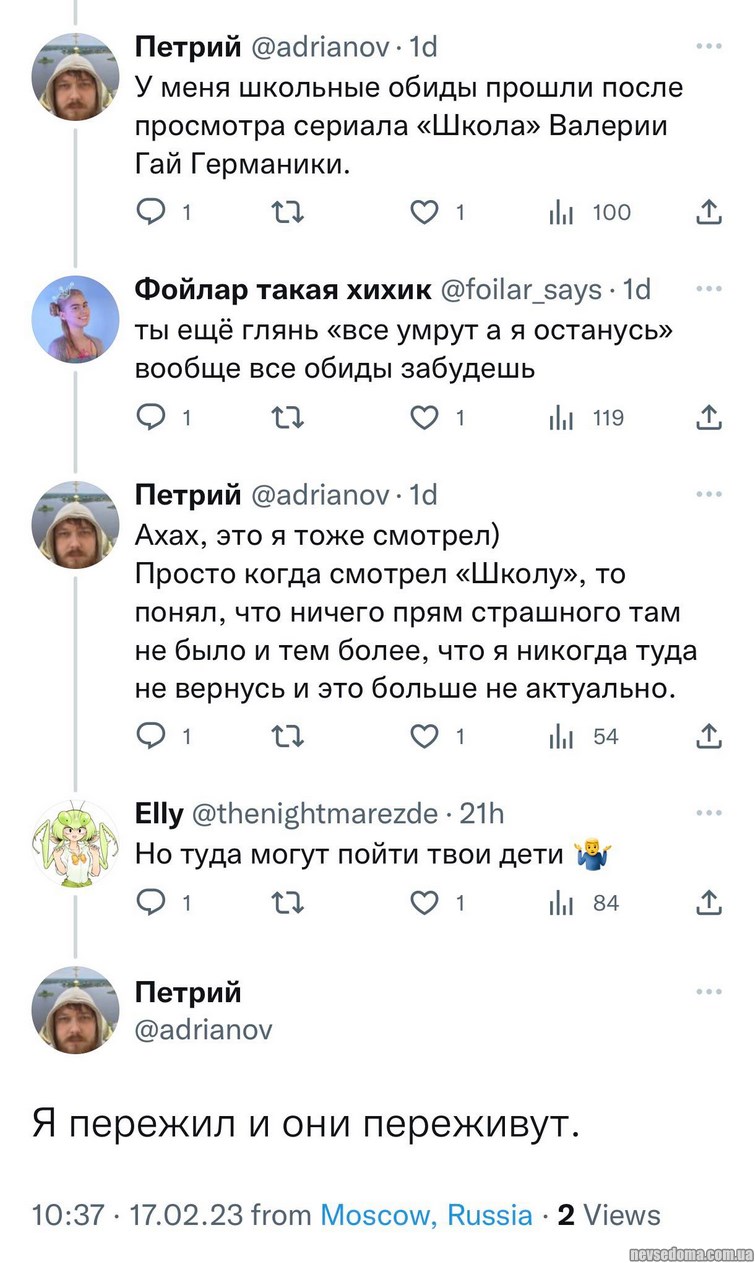Reply to the first Петрий tweet
The width and height of the screenshot is (755, 1263).
pos(152,211)
